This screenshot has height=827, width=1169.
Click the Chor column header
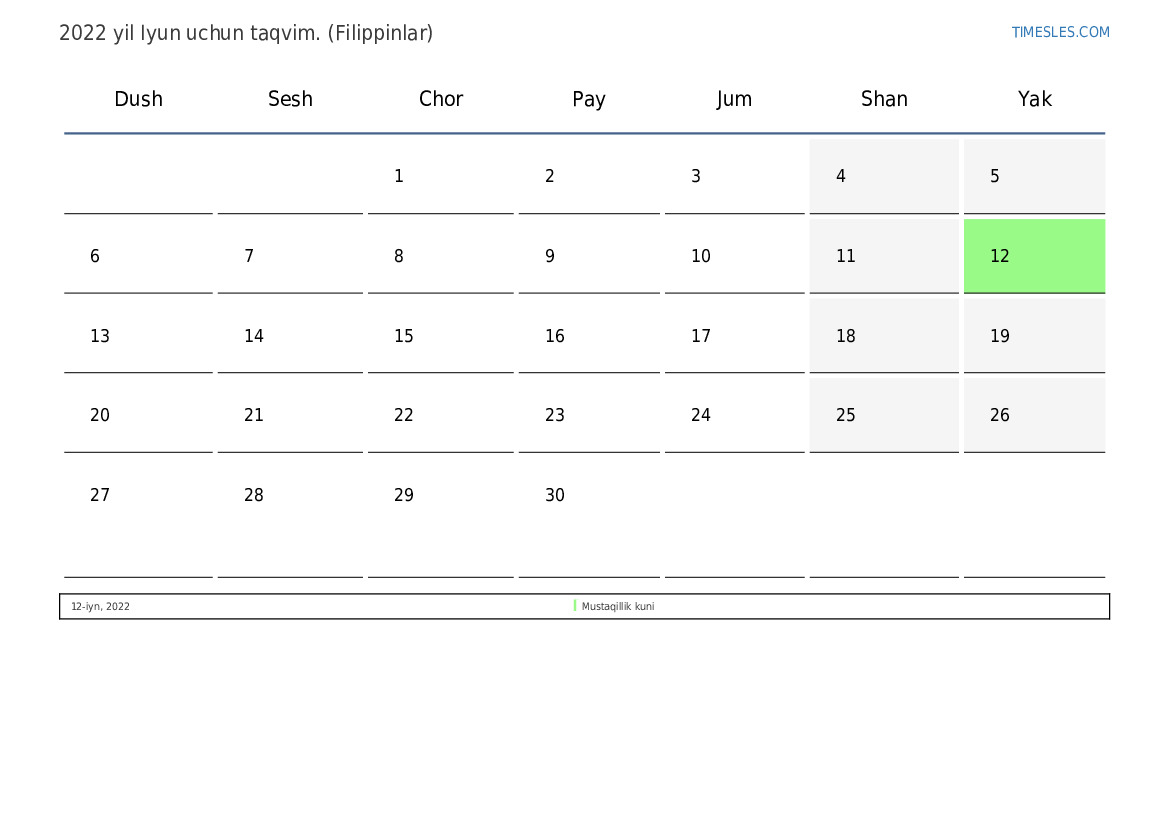[441, 99]
